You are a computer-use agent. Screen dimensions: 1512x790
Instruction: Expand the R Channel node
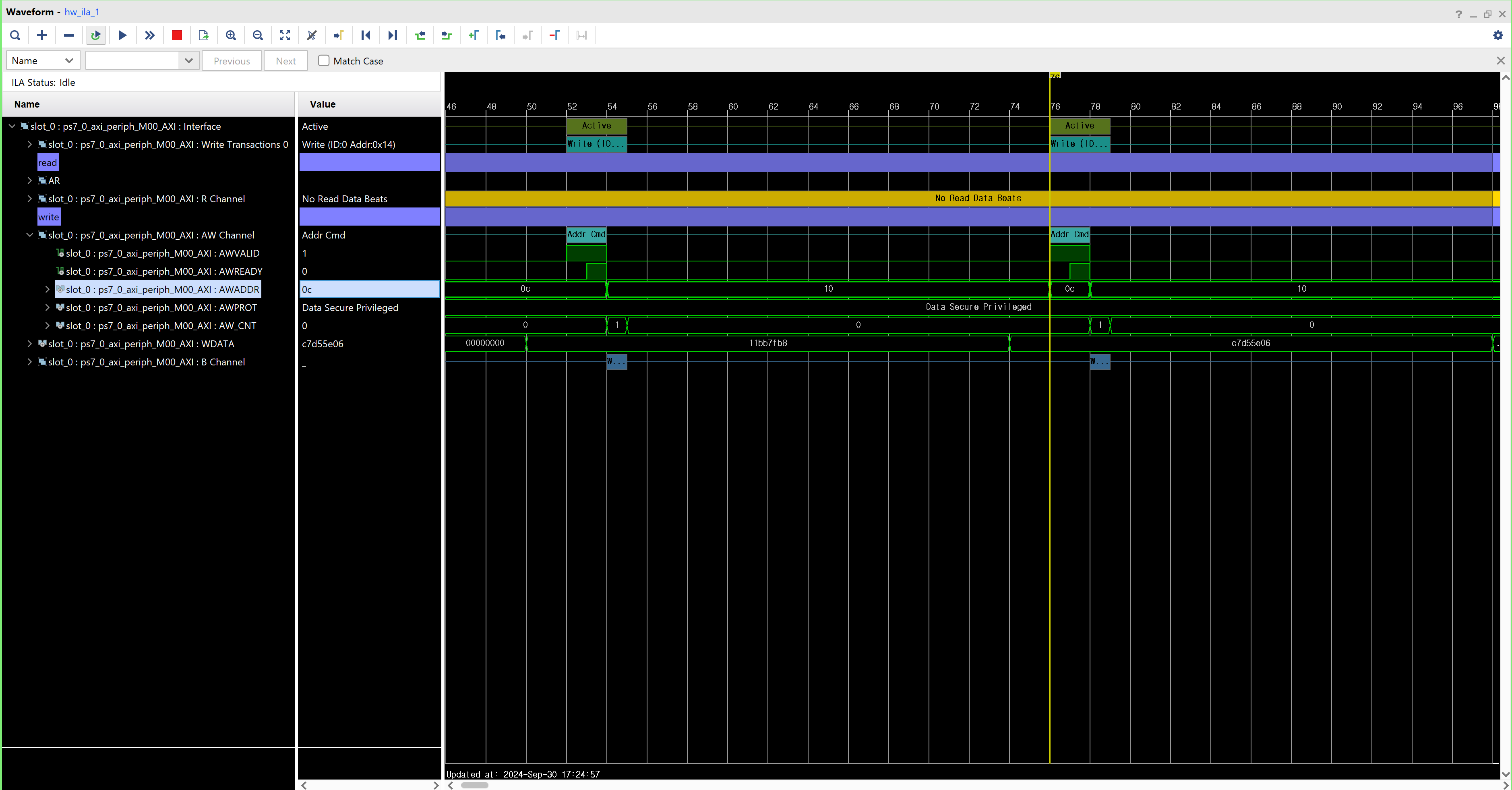point(29,199)
